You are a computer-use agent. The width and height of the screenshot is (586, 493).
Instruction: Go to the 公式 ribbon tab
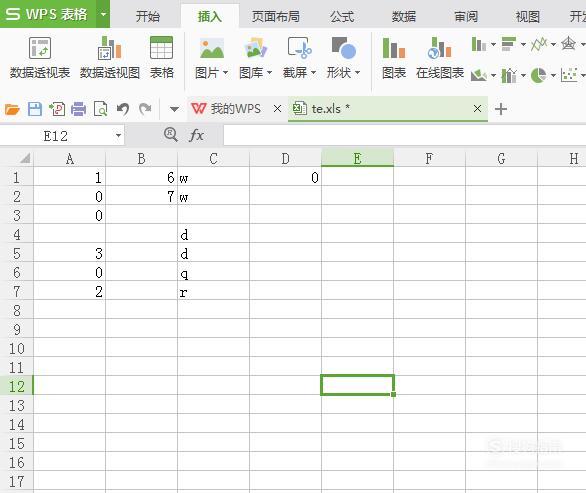pos(342,16)
